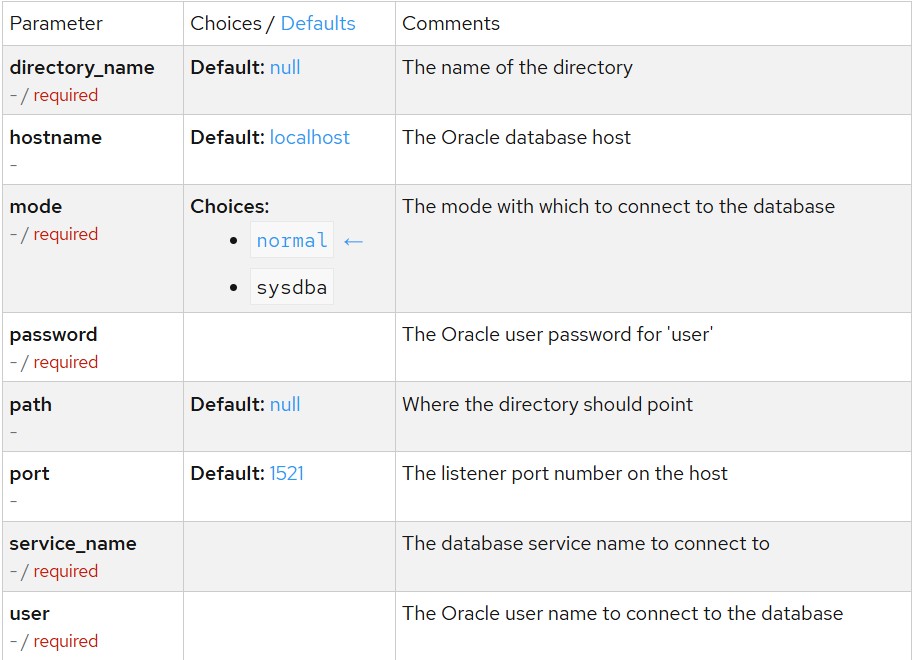Click the 1521 default port value

[286, 474]
